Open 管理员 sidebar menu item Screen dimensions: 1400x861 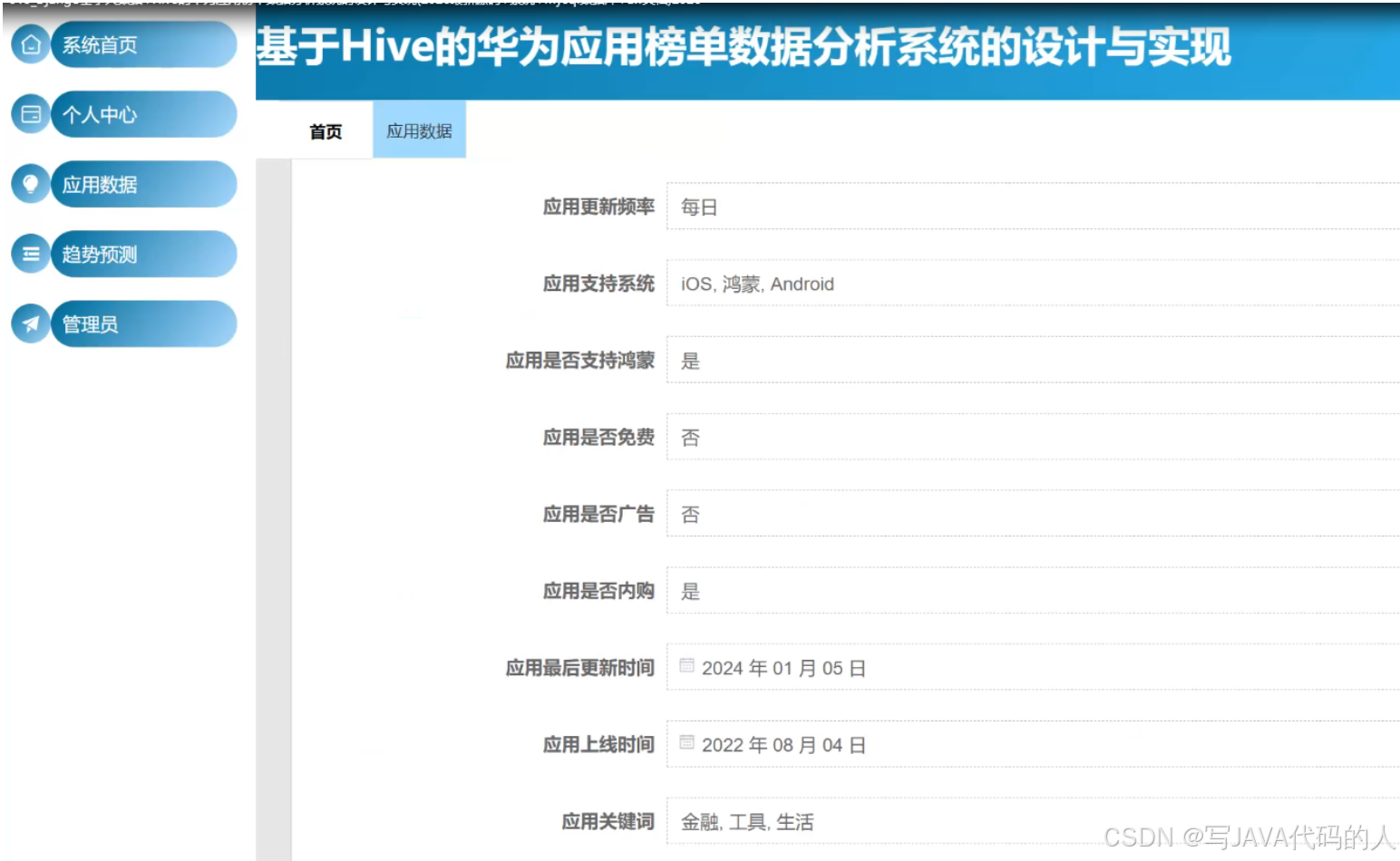coord(144,324)
